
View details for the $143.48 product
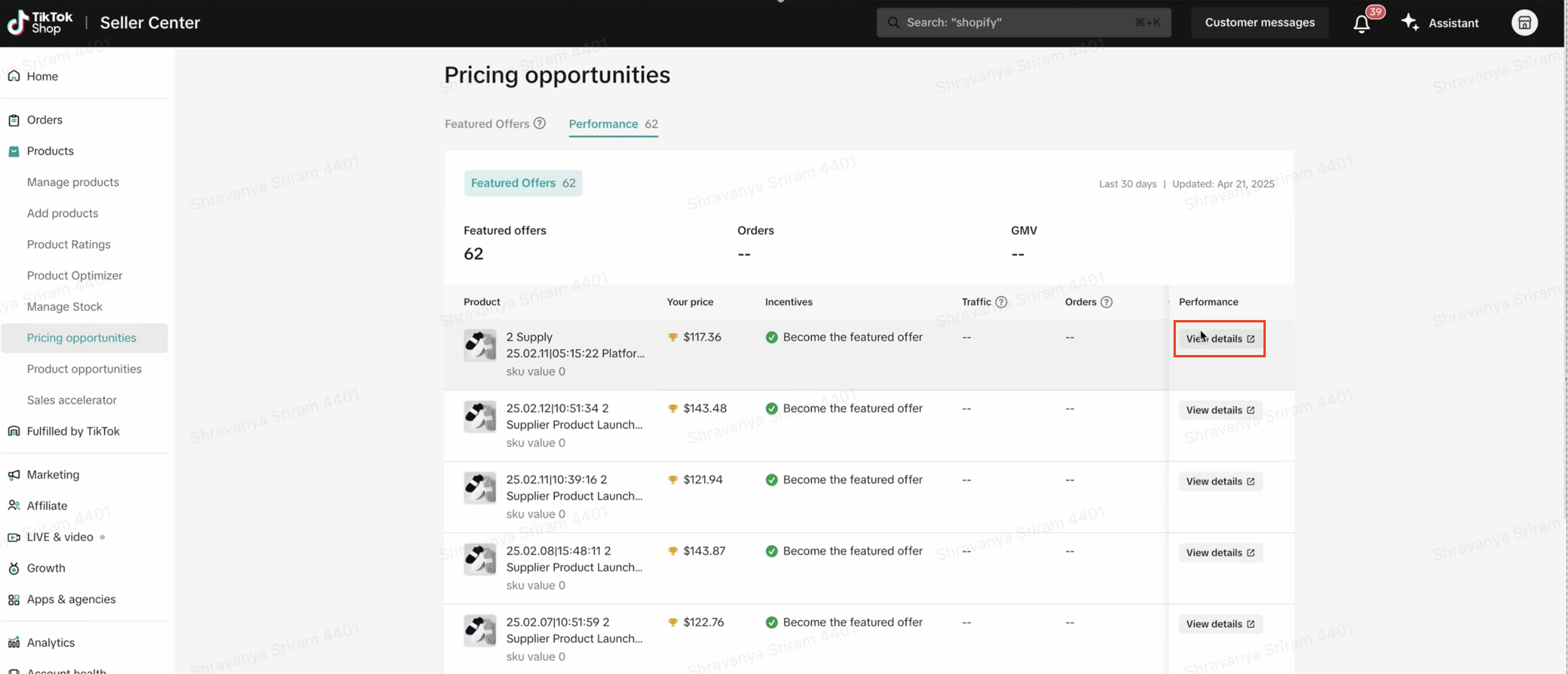pyautogui.click(x=1219, y=410)
